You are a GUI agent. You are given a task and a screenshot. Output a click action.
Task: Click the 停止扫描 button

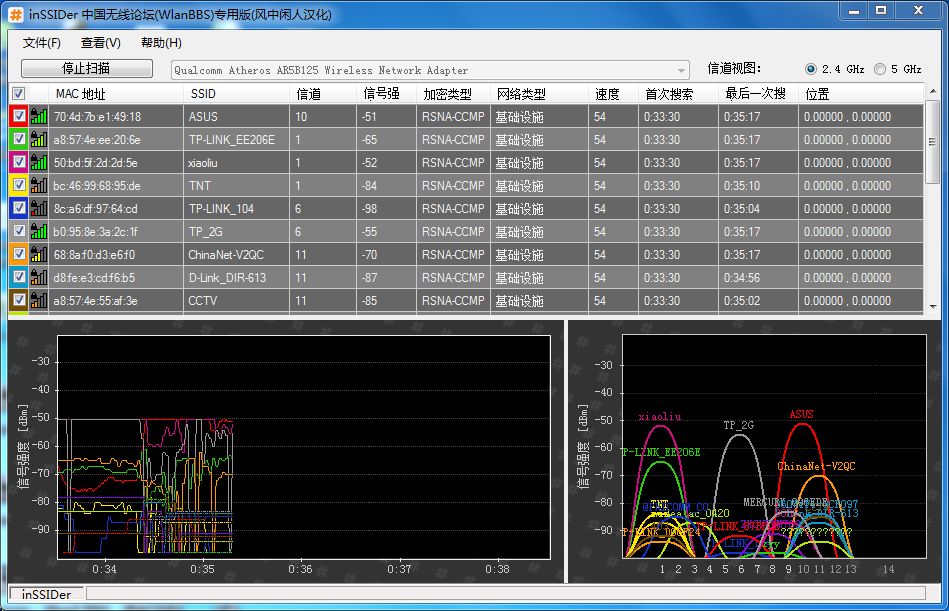point(87,68)
